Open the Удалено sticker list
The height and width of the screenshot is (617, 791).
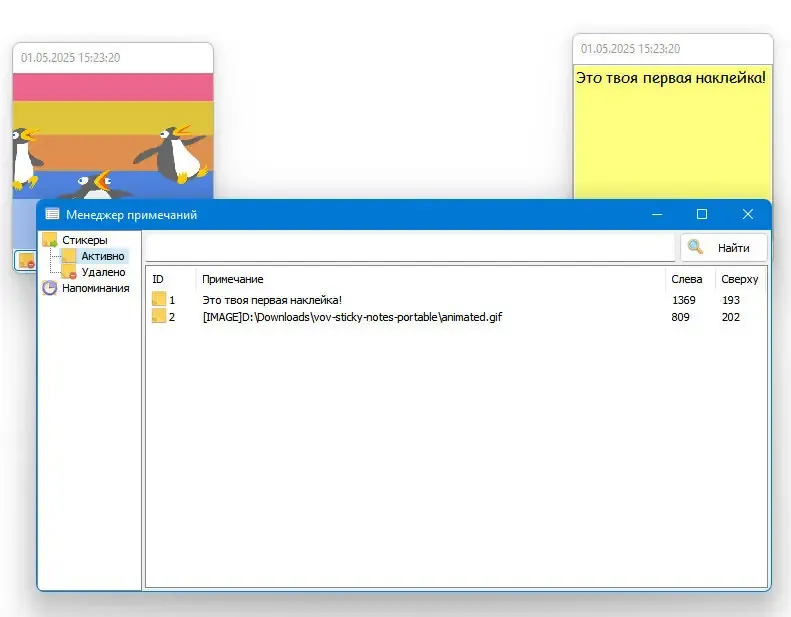tap(103, 272)
